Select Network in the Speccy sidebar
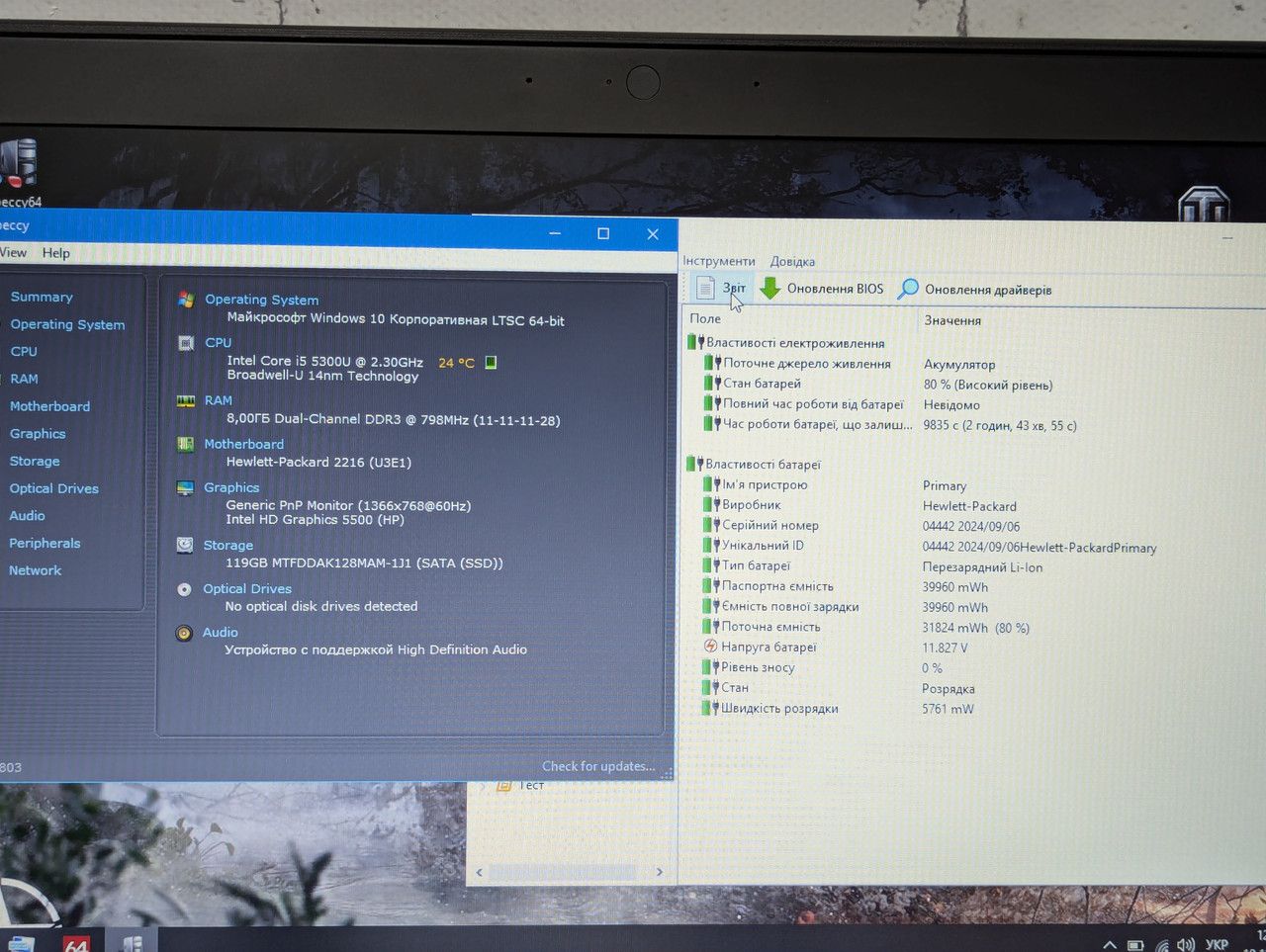Viewport: 1266px width, 952px height. click(35, 570)
